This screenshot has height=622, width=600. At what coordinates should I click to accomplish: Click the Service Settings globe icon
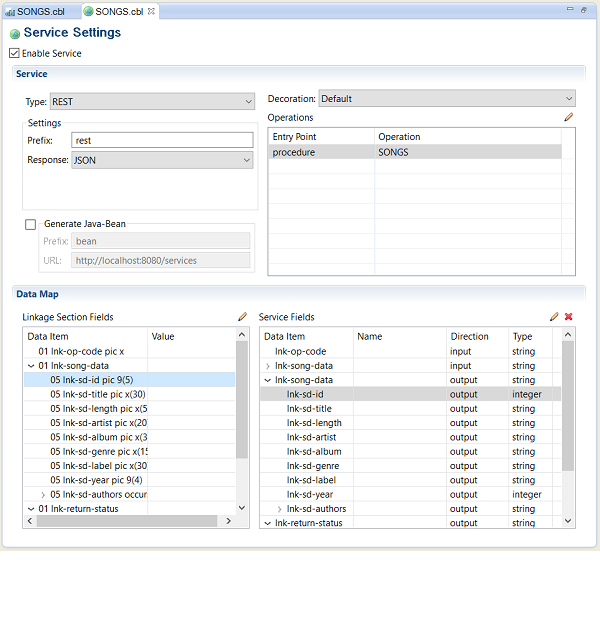(x=14, y=34)
